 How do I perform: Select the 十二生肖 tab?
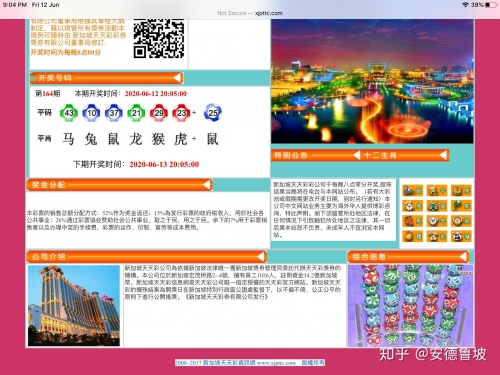pos(404,155)
